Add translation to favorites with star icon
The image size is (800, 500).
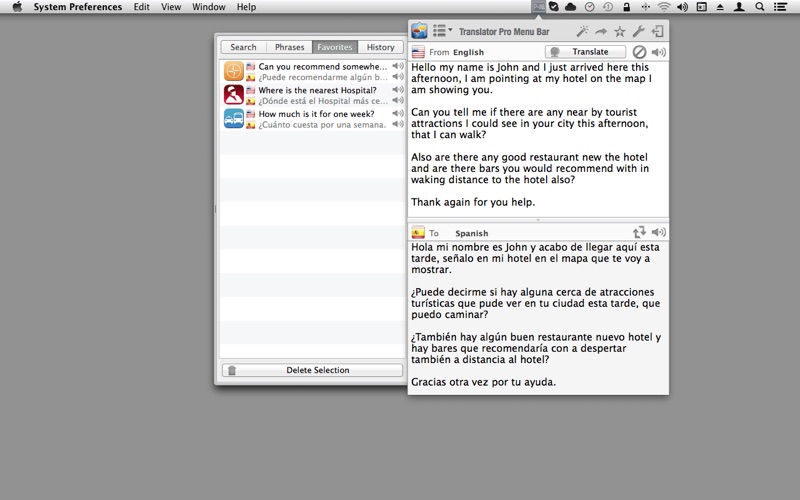tap(619, 32)
